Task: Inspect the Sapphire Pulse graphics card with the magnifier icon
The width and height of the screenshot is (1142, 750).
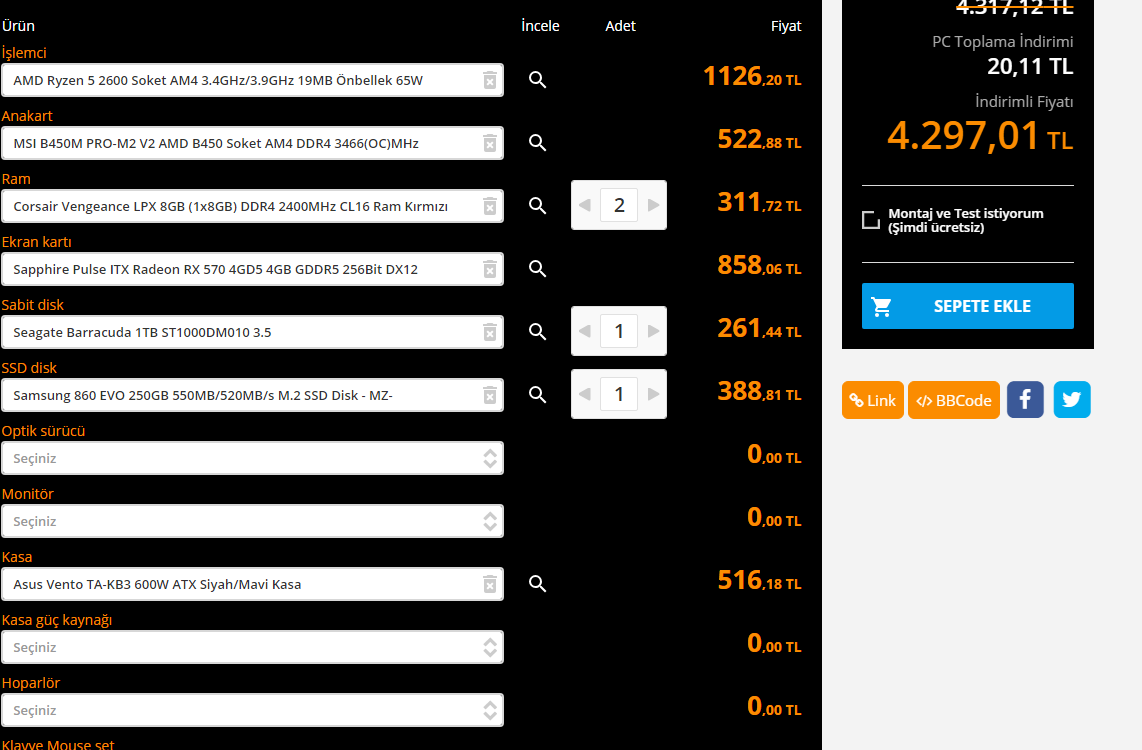Action: click(537, 269)
